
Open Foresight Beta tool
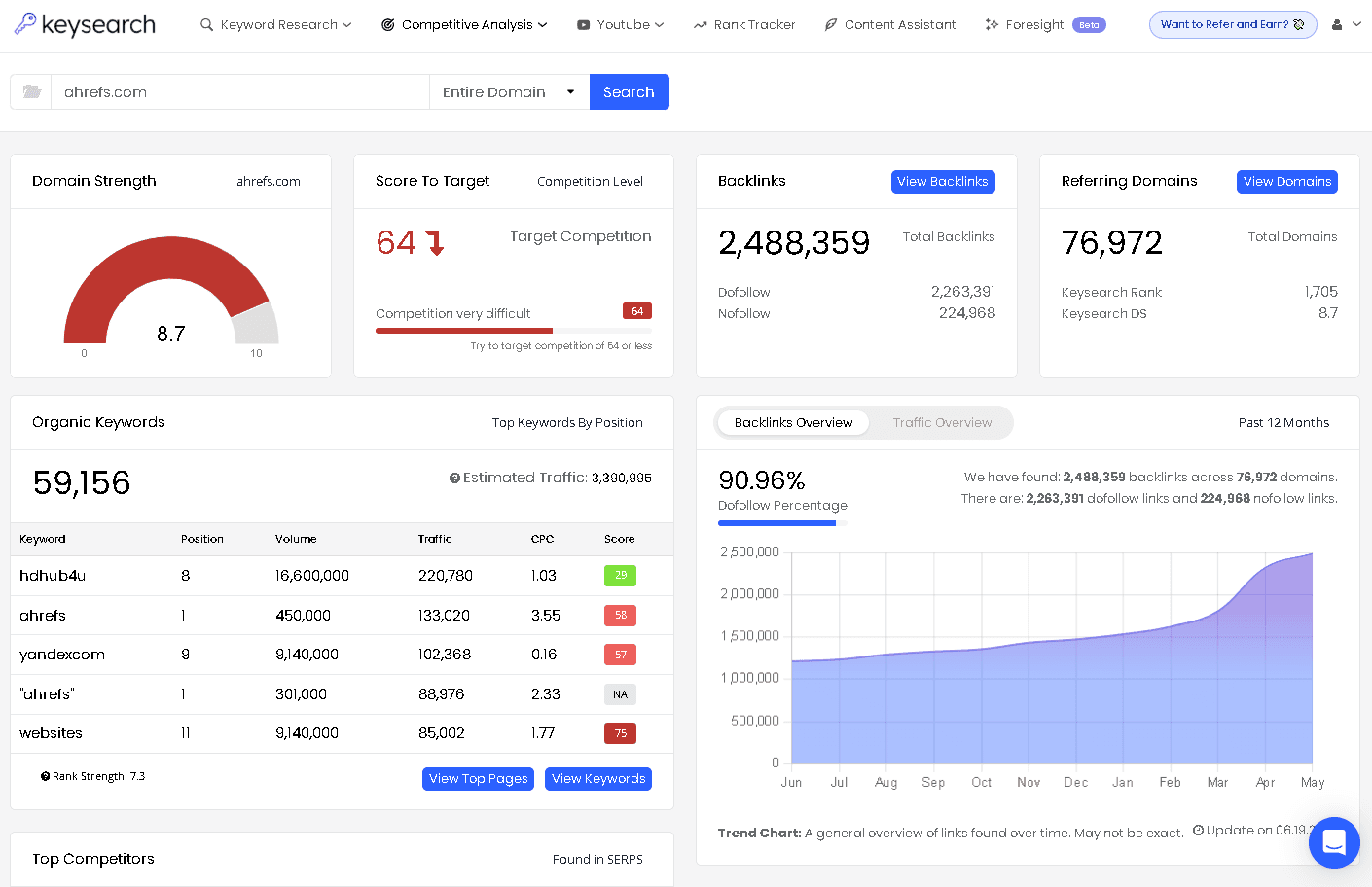[1045, 24]
